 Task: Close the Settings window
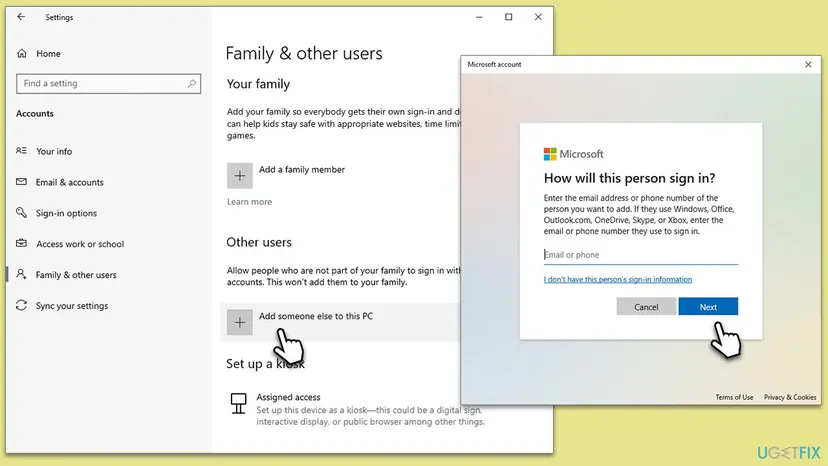(x=538, y=17)
